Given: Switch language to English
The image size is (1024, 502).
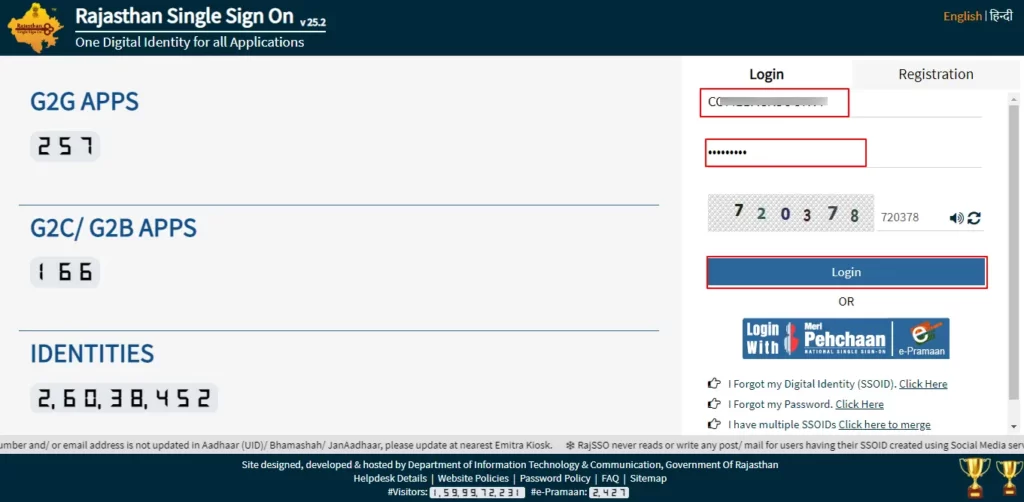Looking at the screenshot, I should tap(962, 16).
